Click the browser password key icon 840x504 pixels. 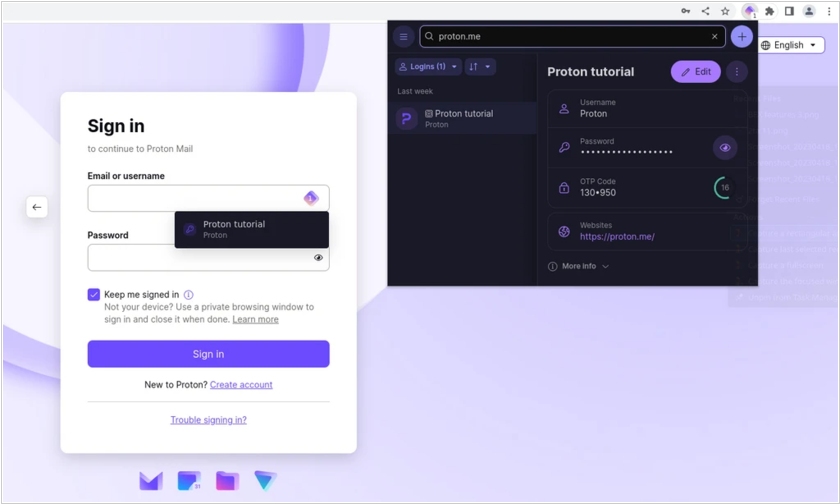tap(686, 11)
